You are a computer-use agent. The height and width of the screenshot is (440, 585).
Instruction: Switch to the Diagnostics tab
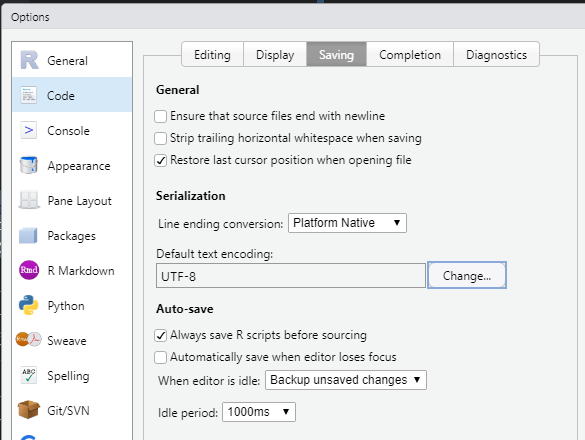496,54
